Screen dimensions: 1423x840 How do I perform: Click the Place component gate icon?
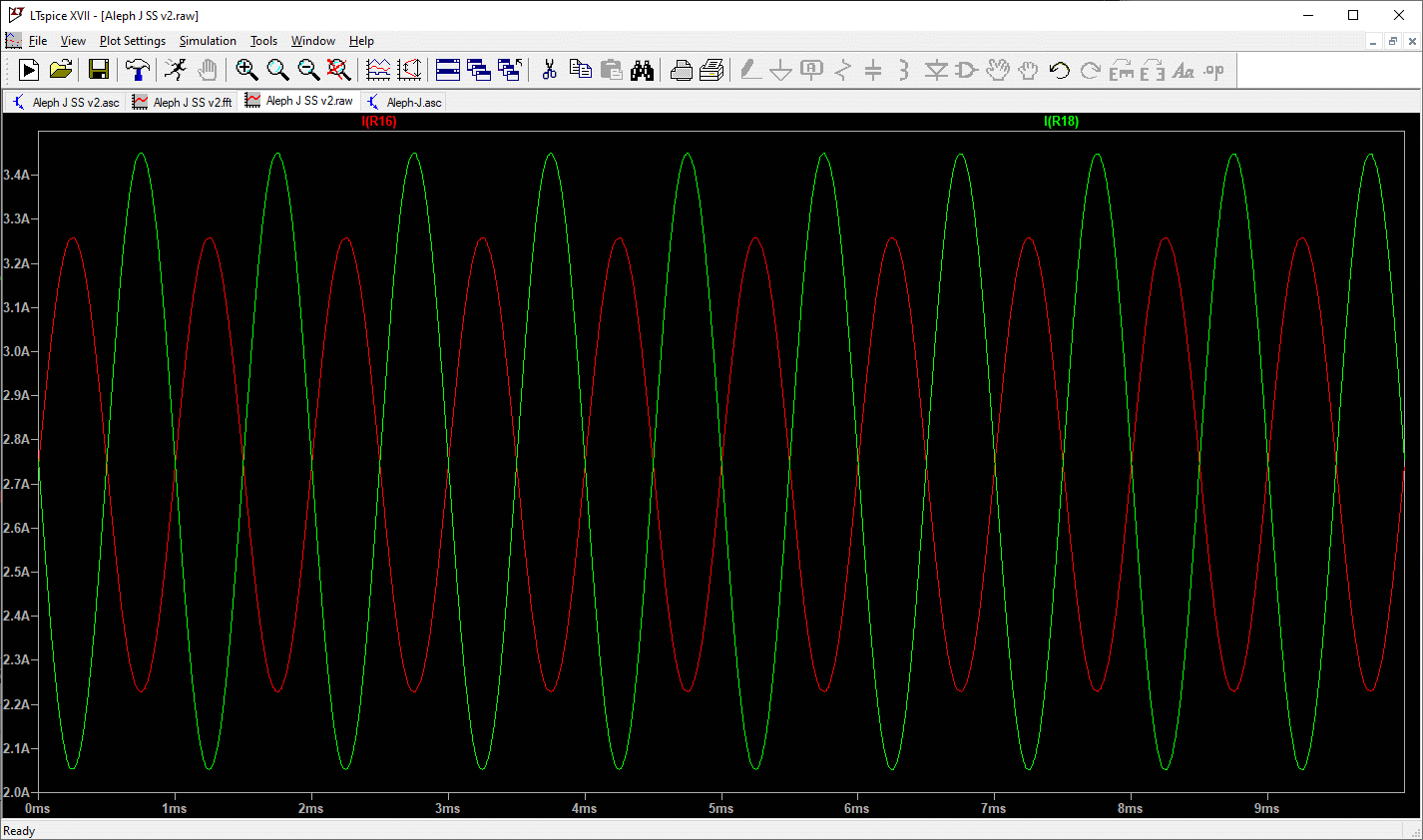point(966,70)
